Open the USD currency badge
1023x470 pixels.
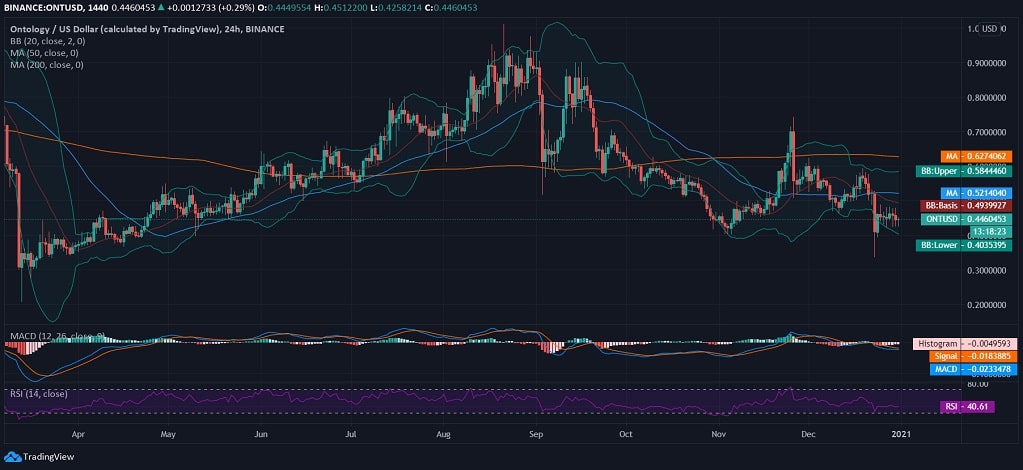pos(990,29)
